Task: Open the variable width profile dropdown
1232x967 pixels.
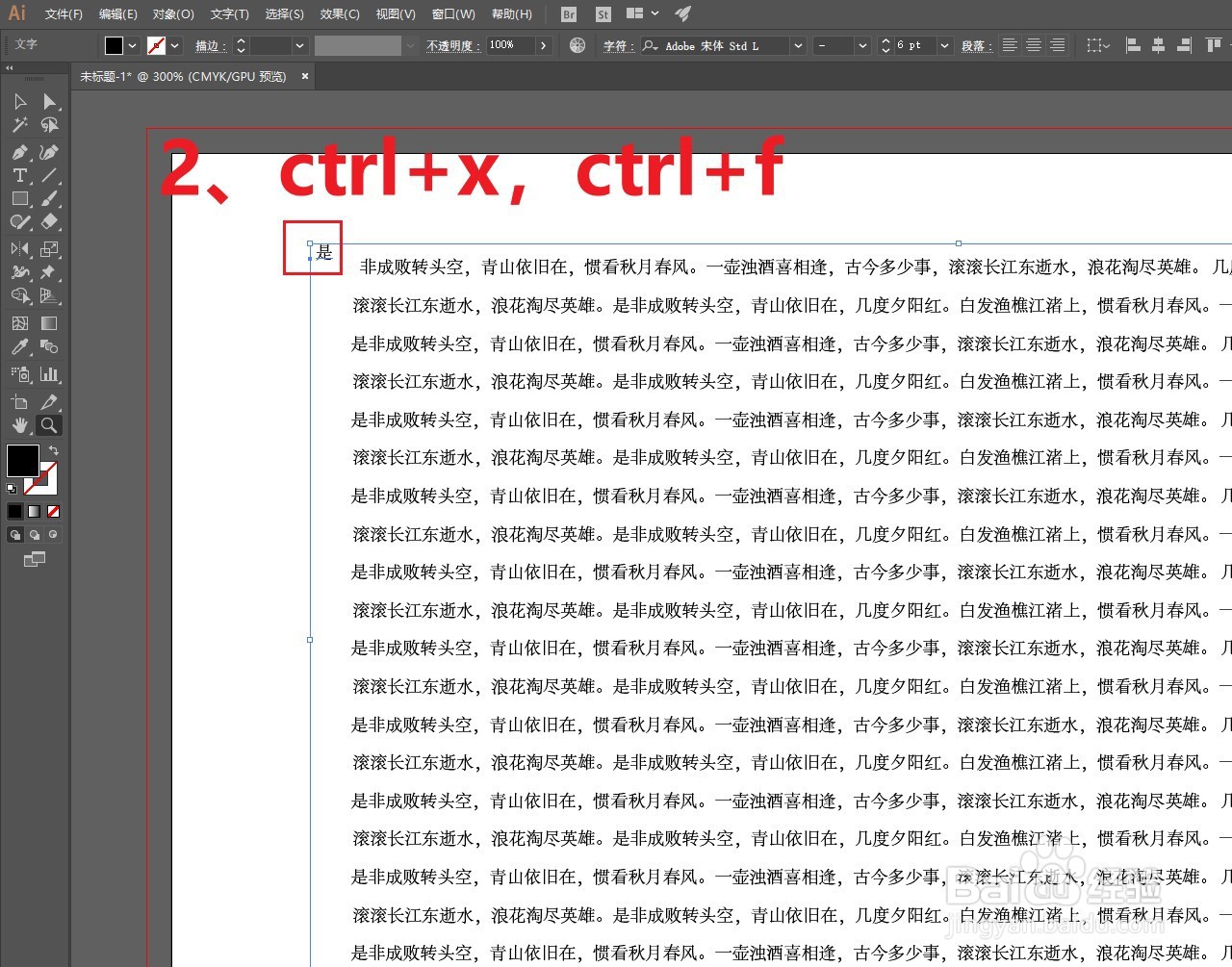Action: 411,45
